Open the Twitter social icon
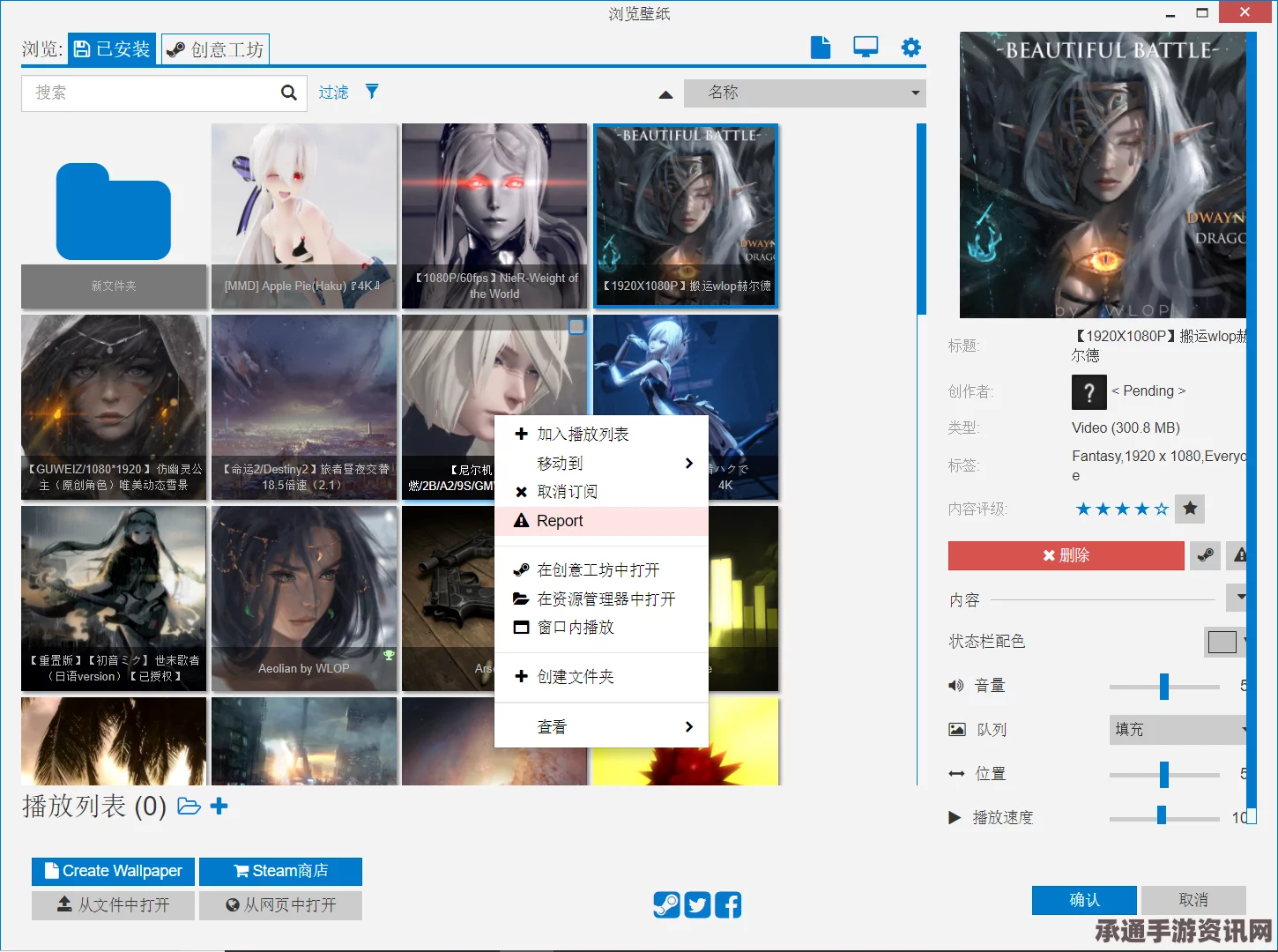 point(697,904)
